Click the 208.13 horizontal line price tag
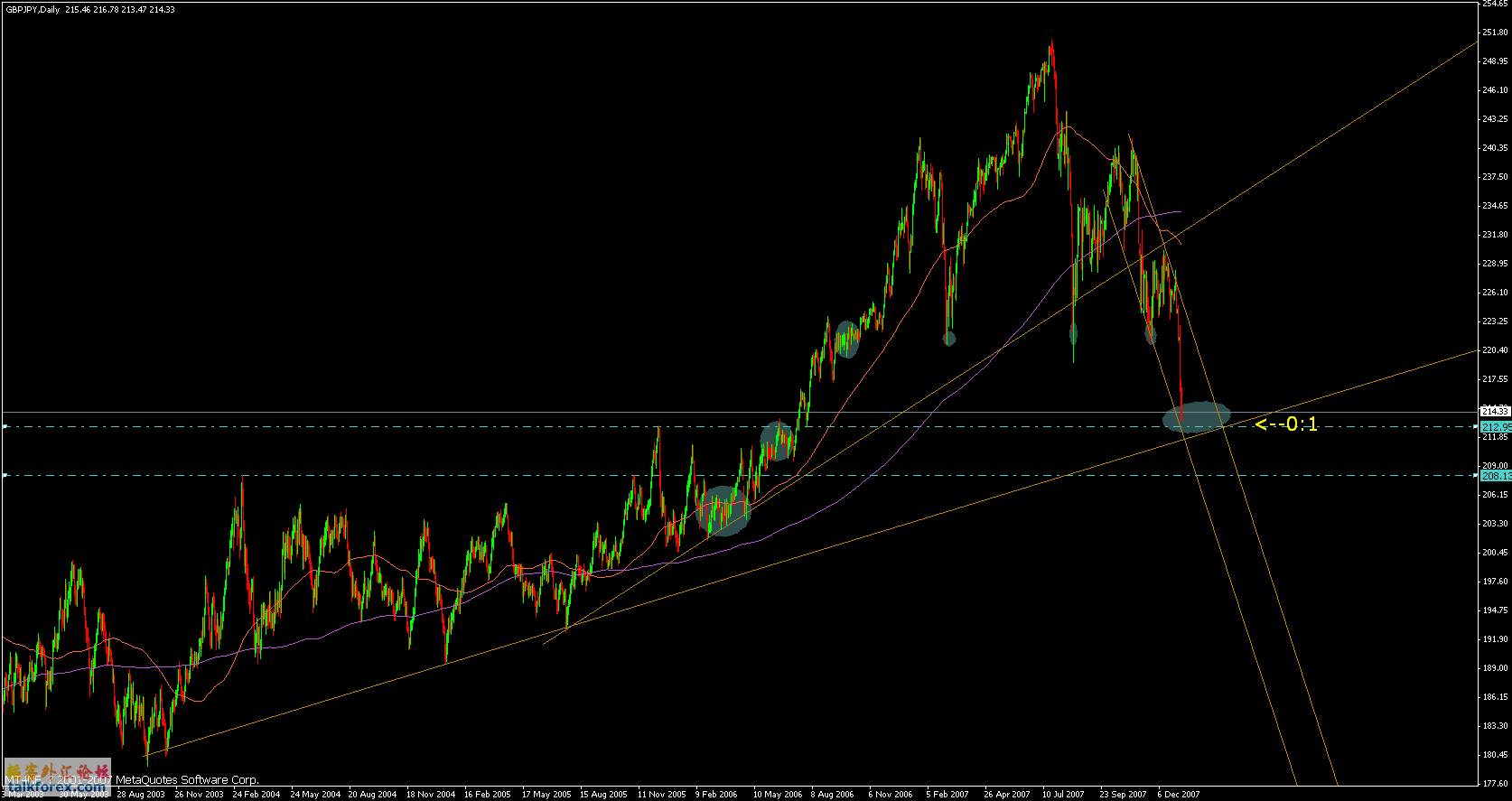1512x801 pixels. point(1496,475)
